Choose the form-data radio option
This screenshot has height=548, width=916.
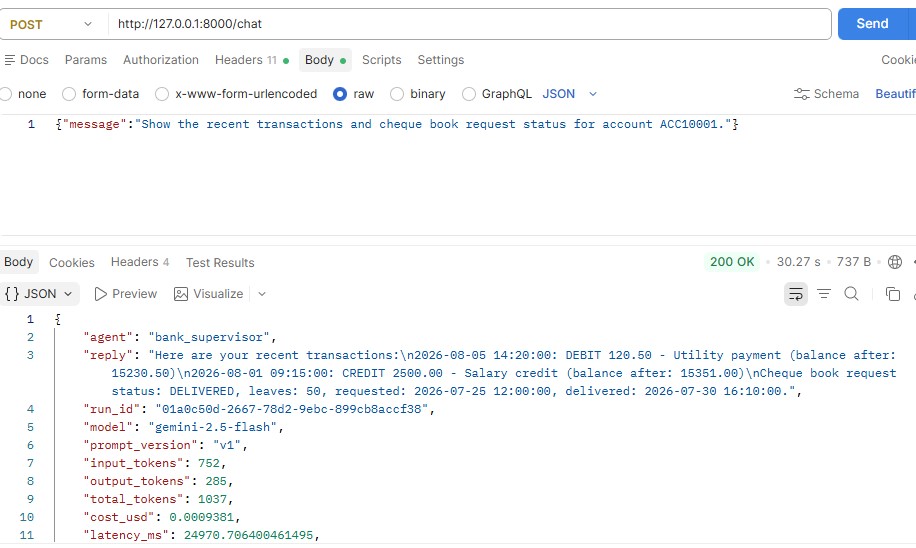coord(69,94)
